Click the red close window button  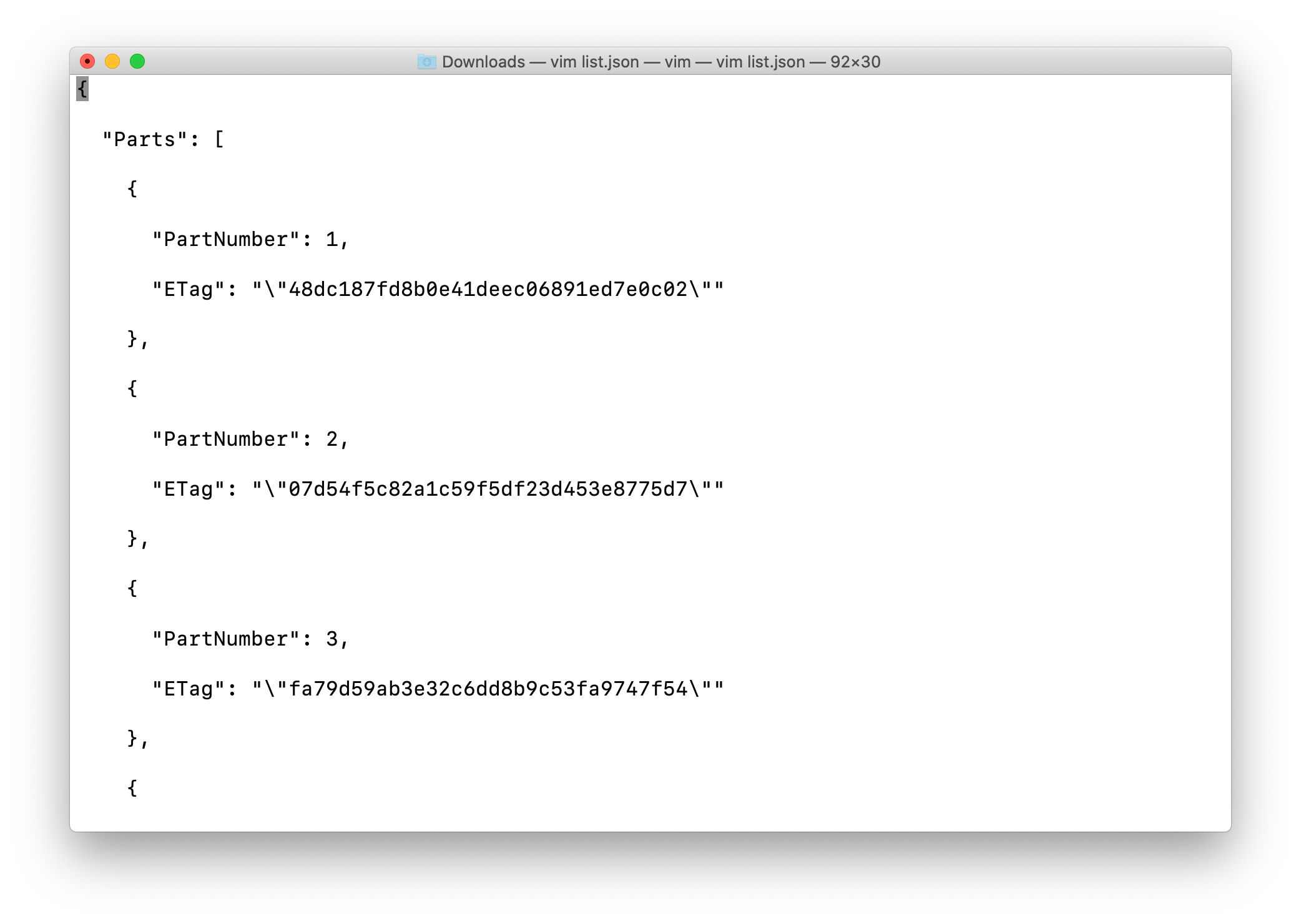click(87, 61)
